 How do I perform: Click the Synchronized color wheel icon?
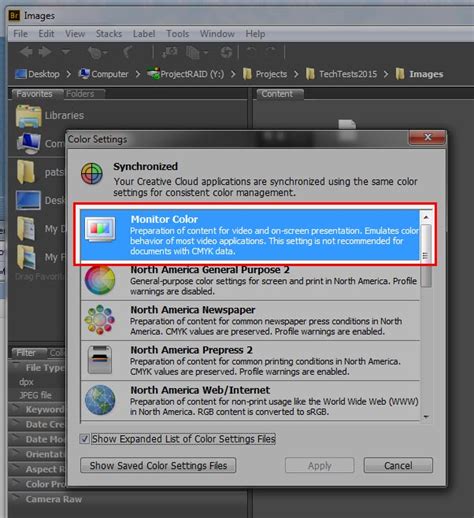tap(92, 174)
